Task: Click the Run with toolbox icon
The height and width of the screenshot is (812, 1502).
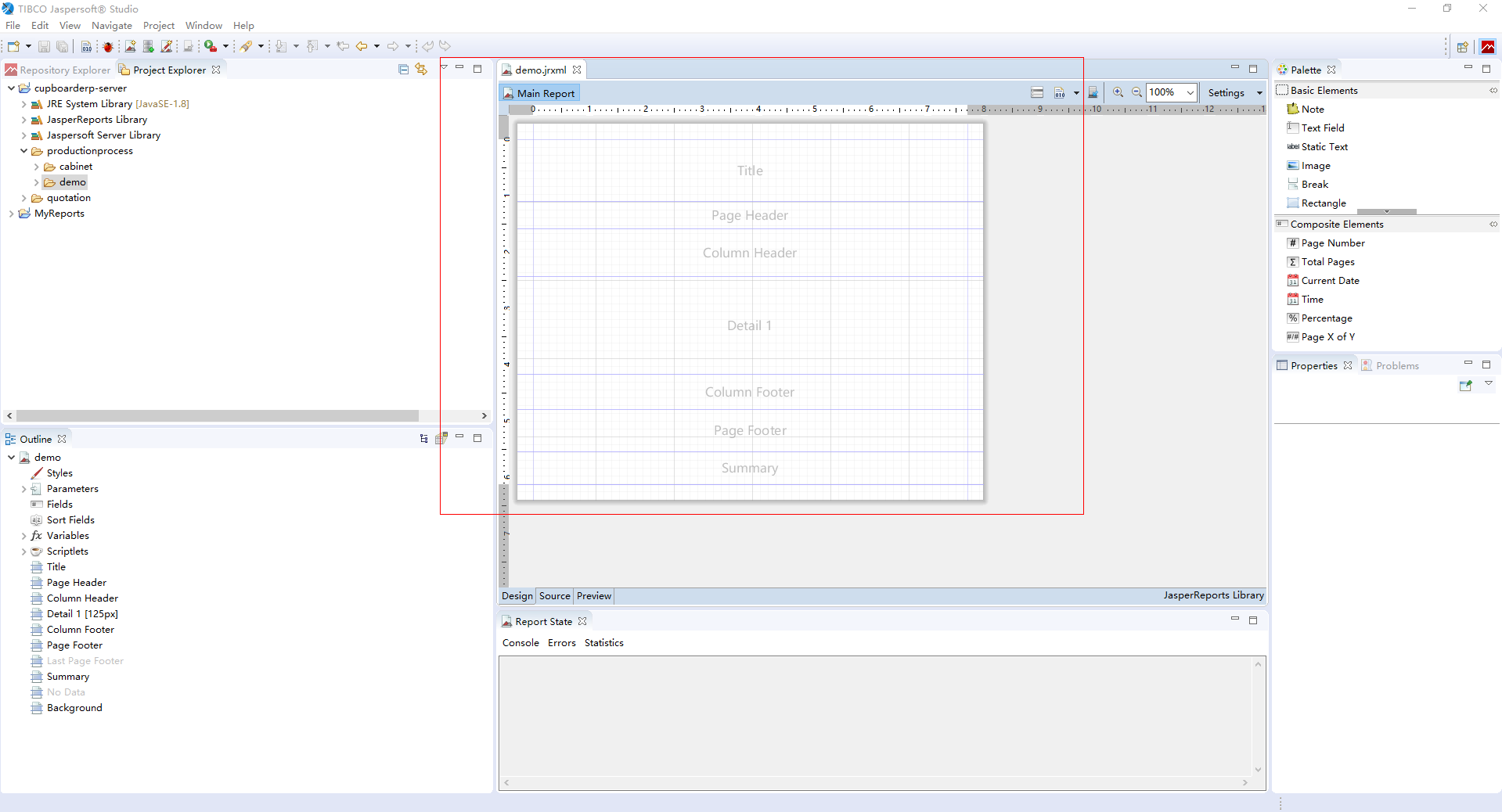Action: tap(211, 47)
